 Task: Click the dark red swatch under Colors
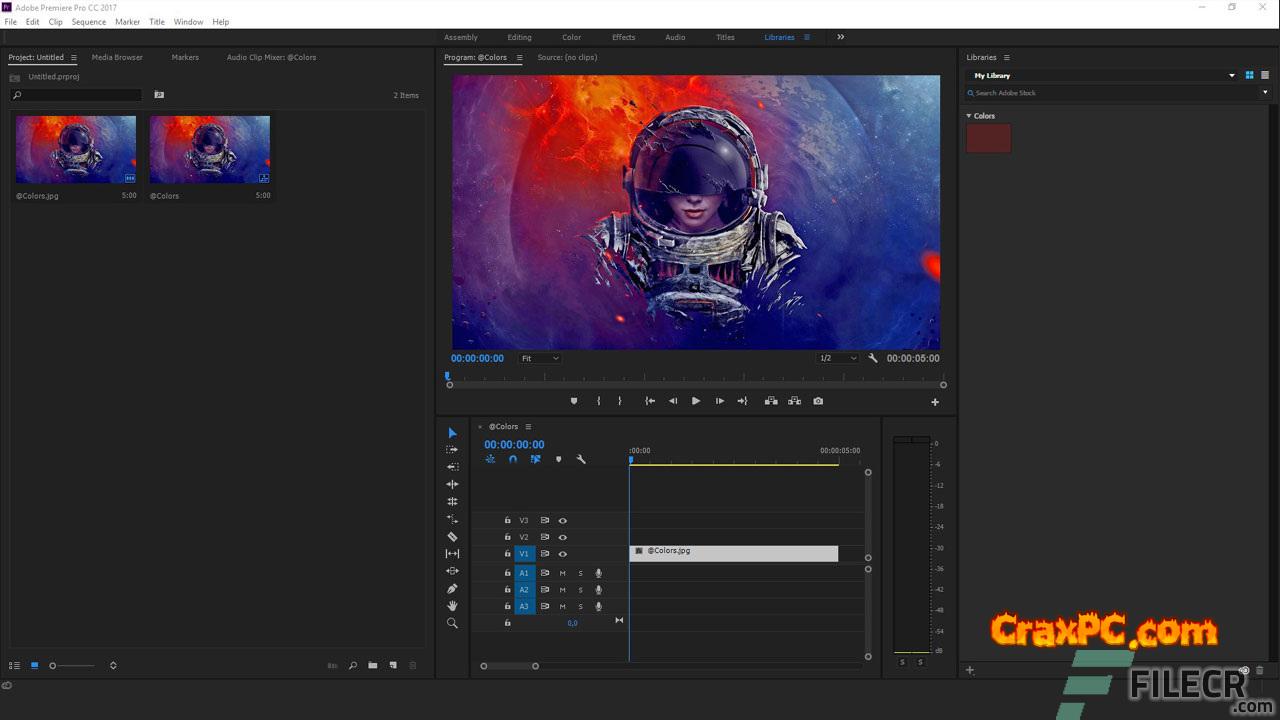[x=988, y=138]
